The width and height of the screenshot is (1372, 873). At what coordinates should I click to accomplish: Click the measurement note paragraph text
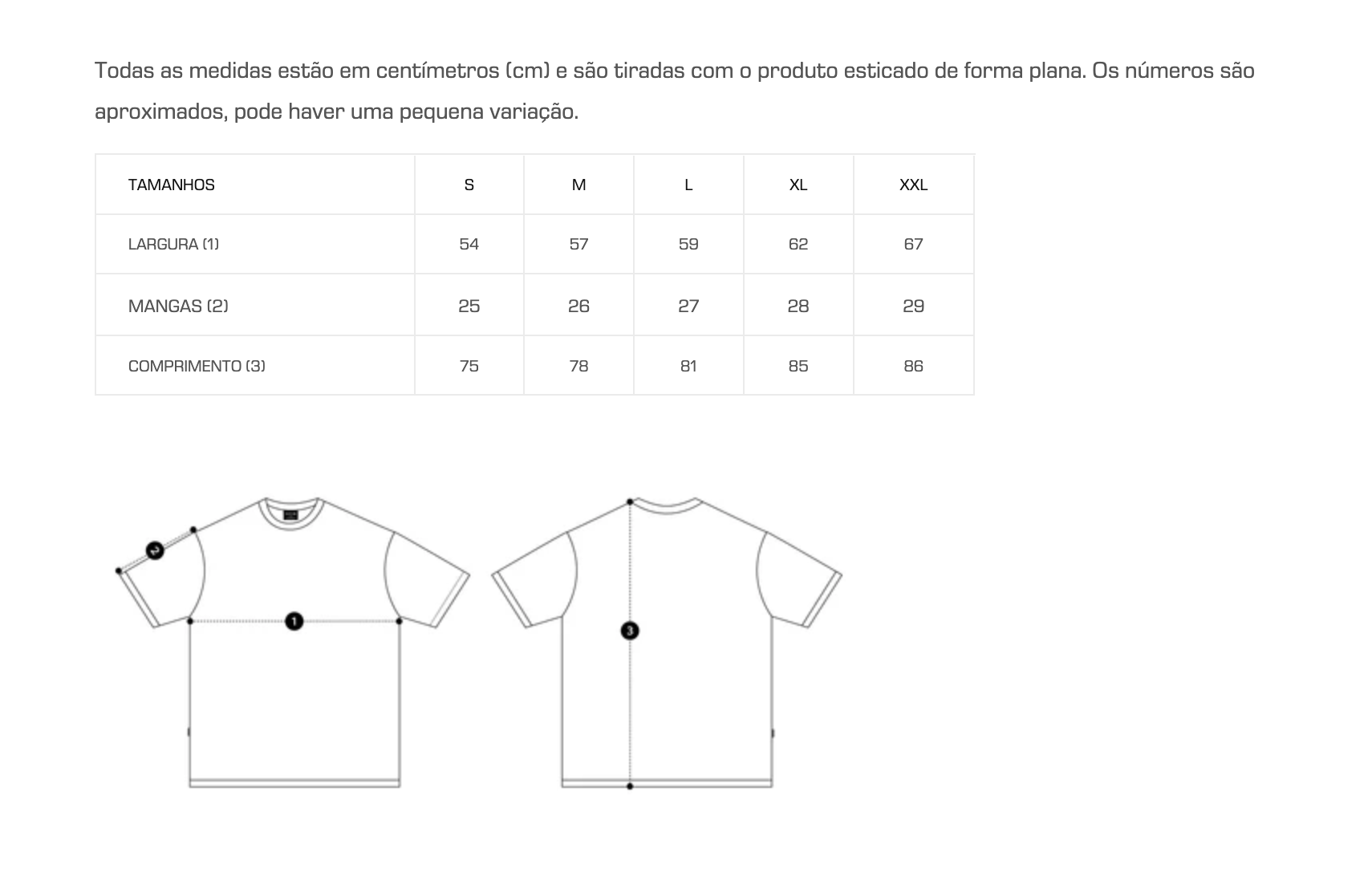[x=675, y=91]
